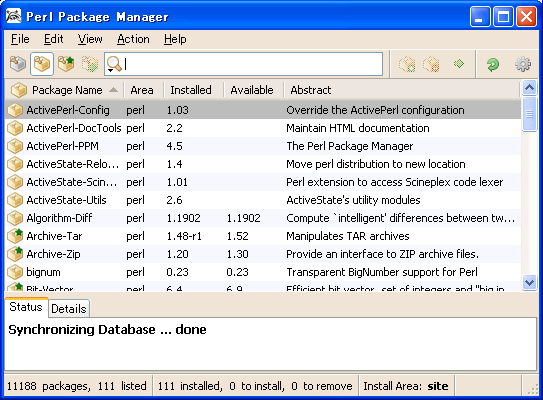Image resolution: width=543 pixels, height=400 pixels.
Task: Click the mark for remove toolbar icon
Action: [x=431, y=64]
